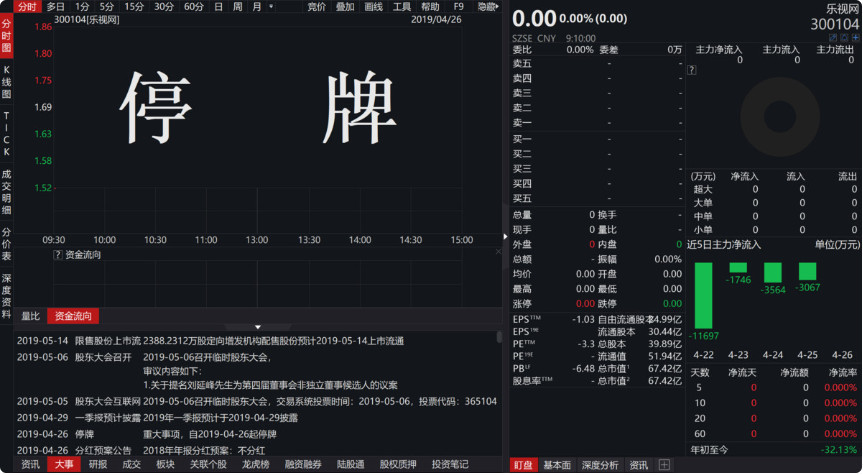Open the 资讯 tab in bottom-left bar

[30, 465]
